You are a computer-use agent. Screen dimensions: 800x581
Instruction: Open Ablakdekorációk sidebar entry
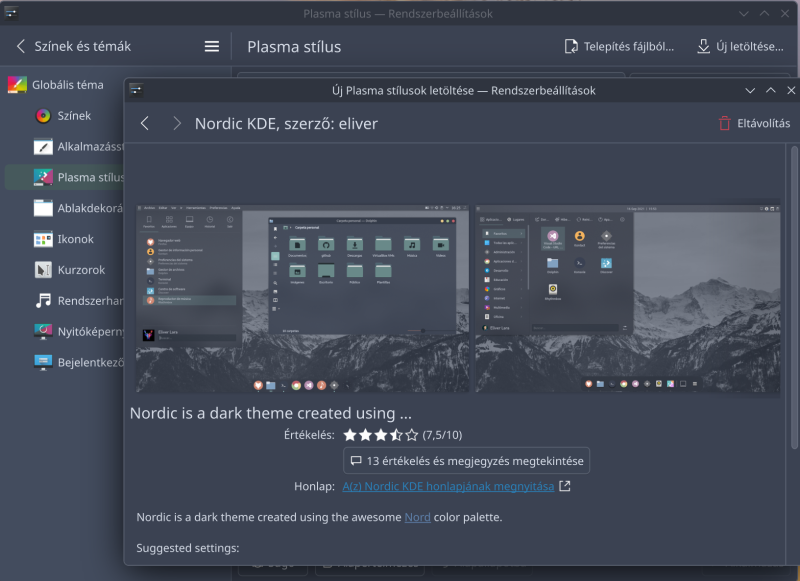pos(63,208)
